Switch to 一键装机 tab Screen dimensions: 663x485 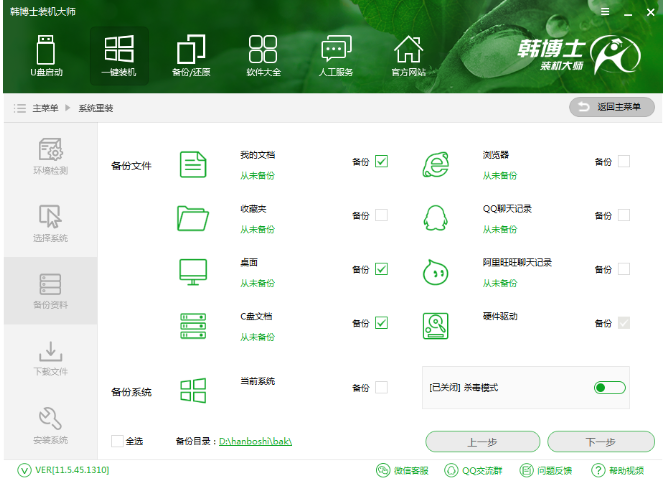click(x=119, y=55)
